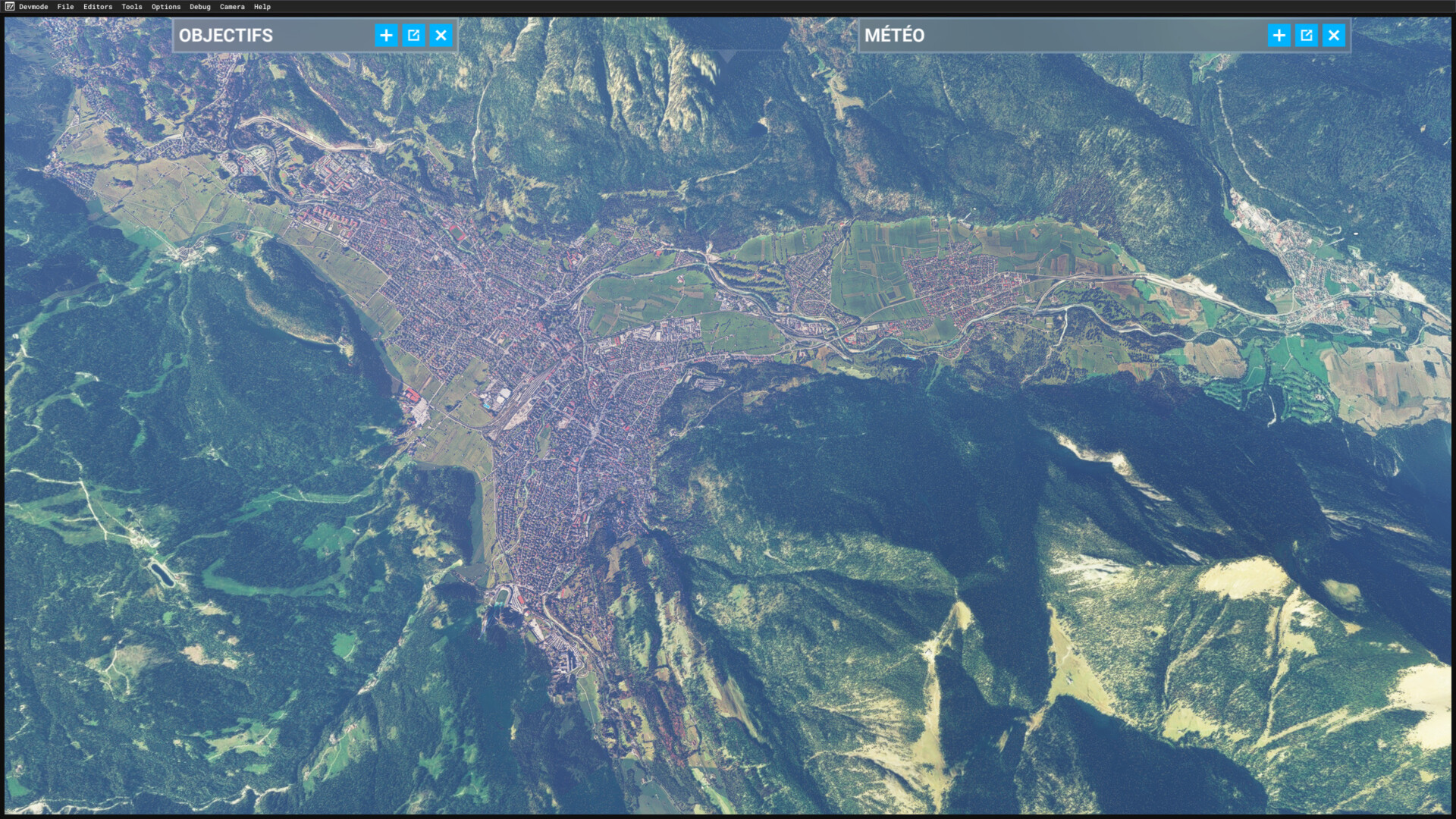Pop out the MÉTÉO panel to window
The image size is (1456, 819).
(1306, 36)
